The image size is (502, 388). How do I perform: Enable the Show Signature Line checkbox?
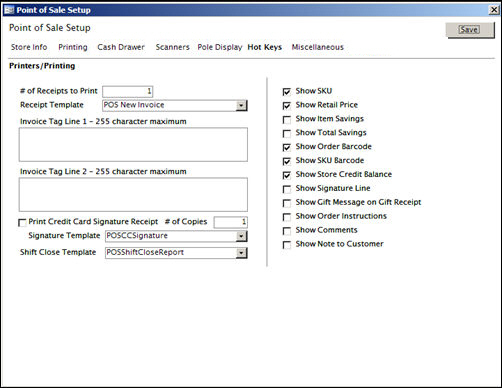tap(287, 189)
